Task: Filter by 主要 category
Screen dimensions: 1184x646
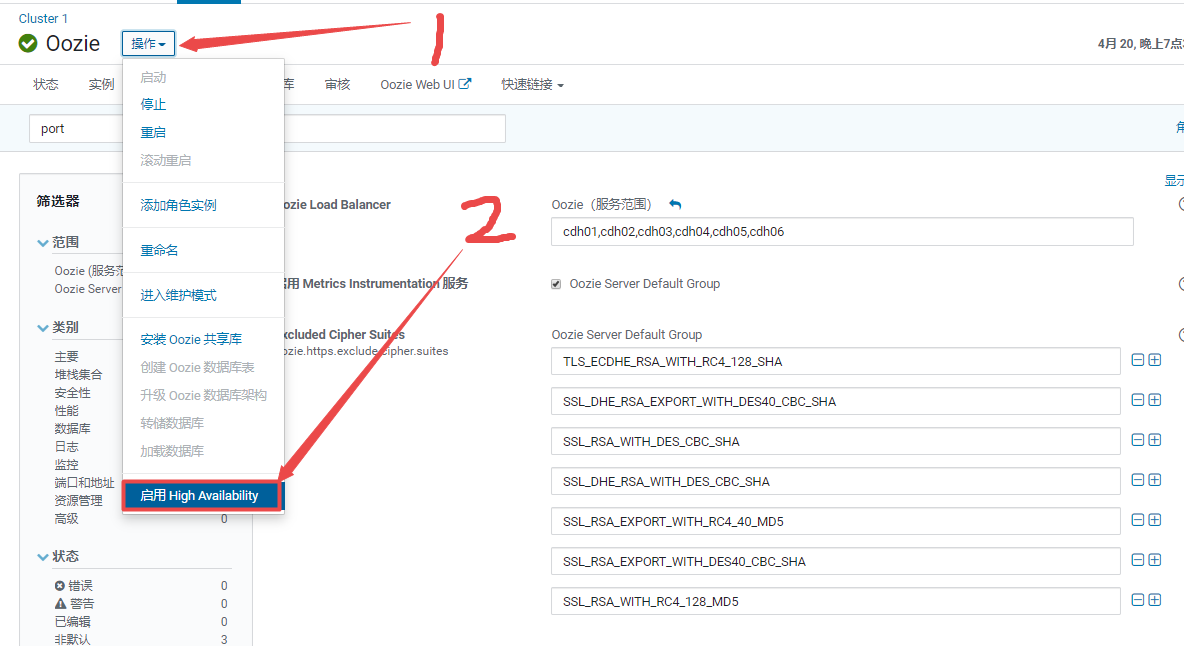Action: pos(66,356)
